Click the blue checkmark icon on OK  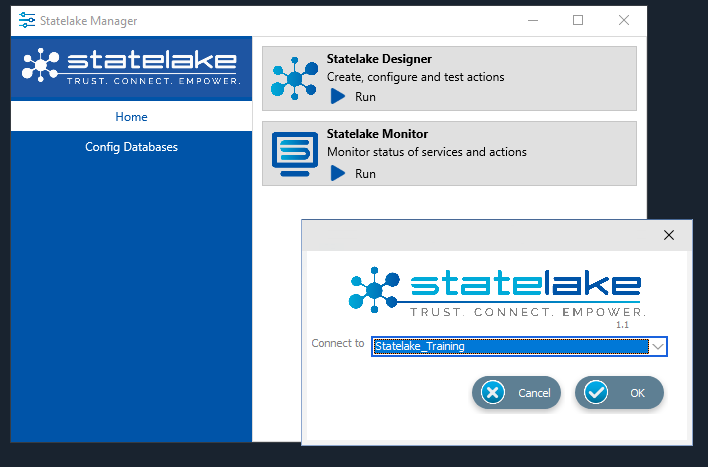[x=596, y=392]
